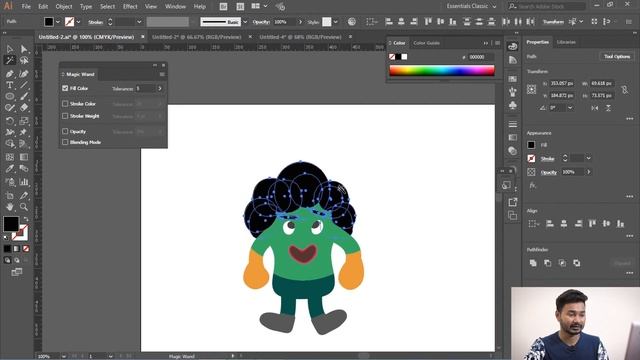The width and height of the screenshot is (640, 360).
Task: Select the Scale tool
Action: pos(24,121)
